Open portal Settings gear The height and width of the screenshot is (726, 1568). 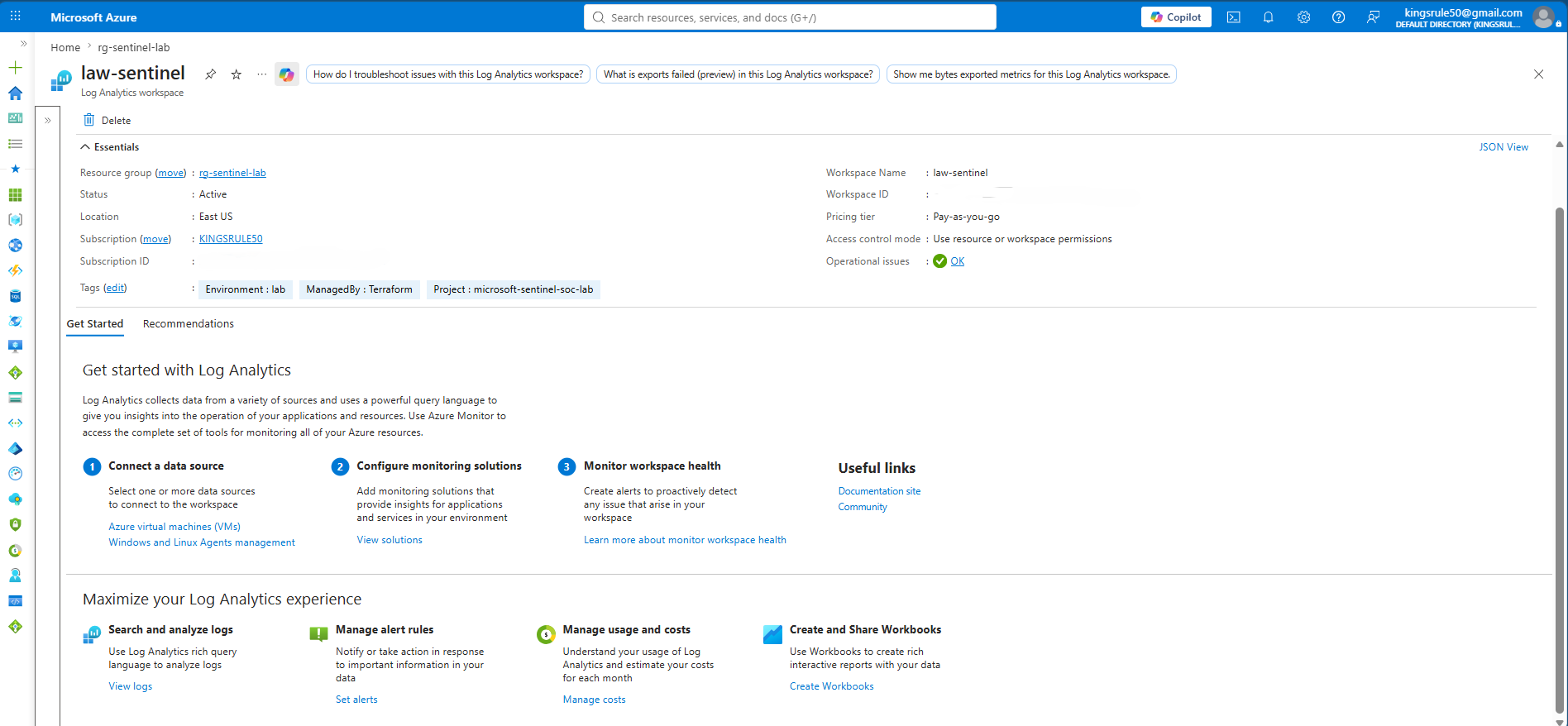click(x=1303, y=17)
